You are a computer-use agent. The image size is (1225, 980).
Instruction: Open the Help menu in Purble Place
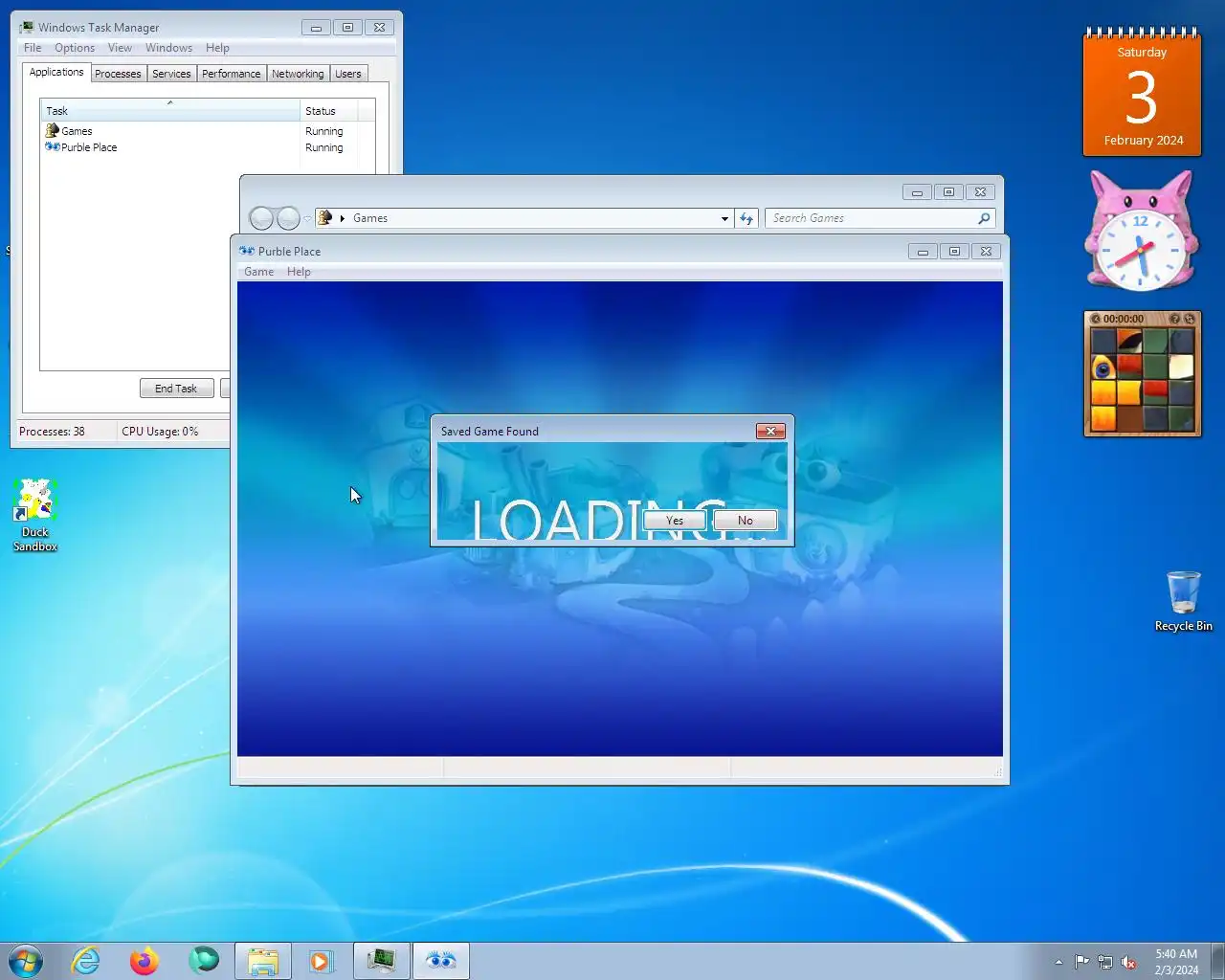(299, 272)
